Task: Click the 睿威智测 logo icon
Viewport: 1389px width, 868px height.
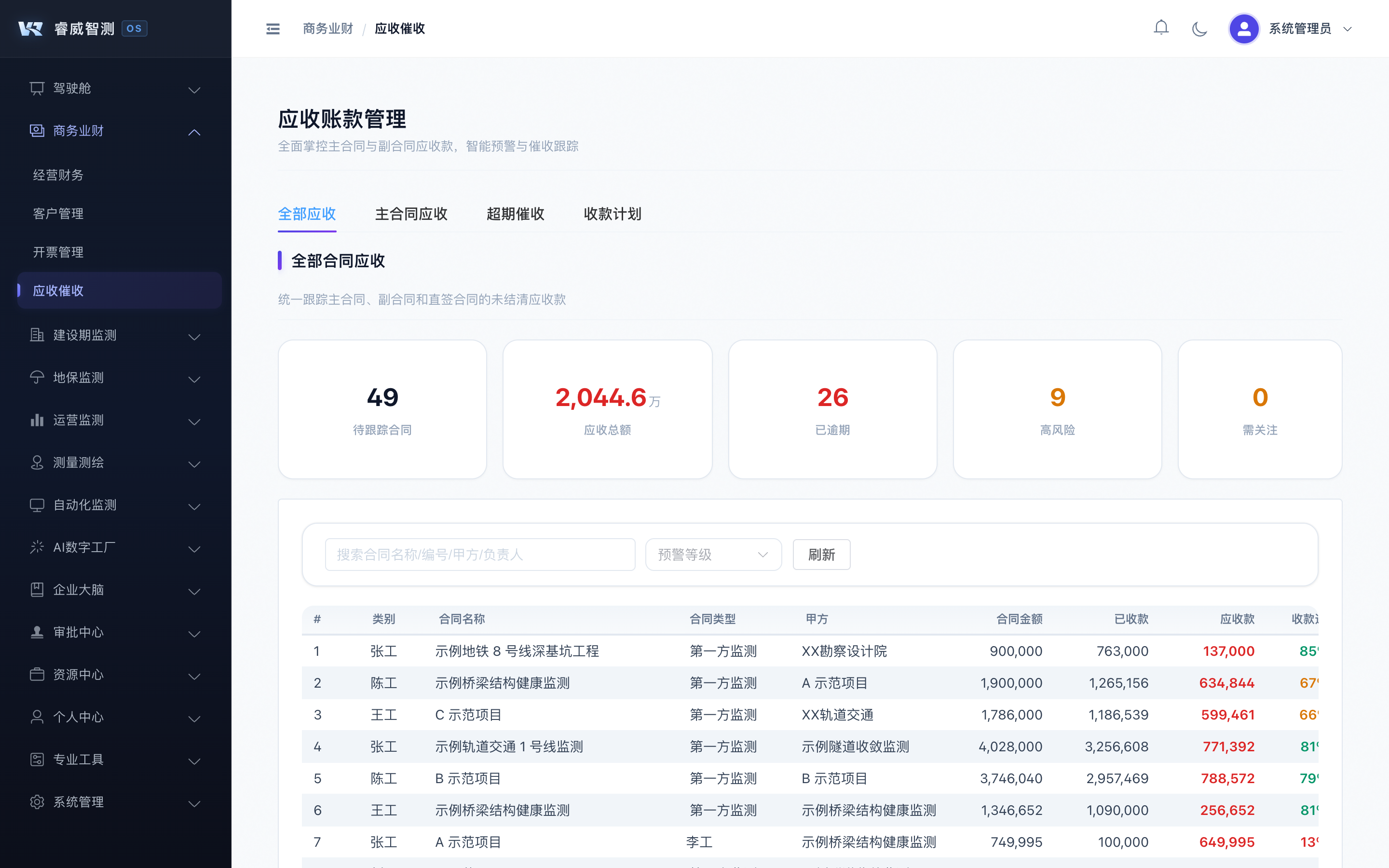Action: [x=30, y=29]
